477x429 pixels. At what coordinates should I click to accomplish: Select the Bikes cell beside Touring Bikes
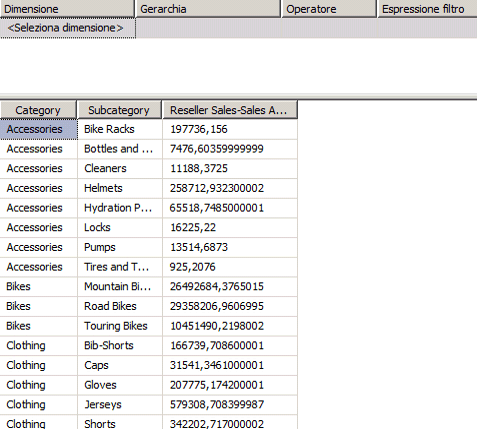point(39,326)
